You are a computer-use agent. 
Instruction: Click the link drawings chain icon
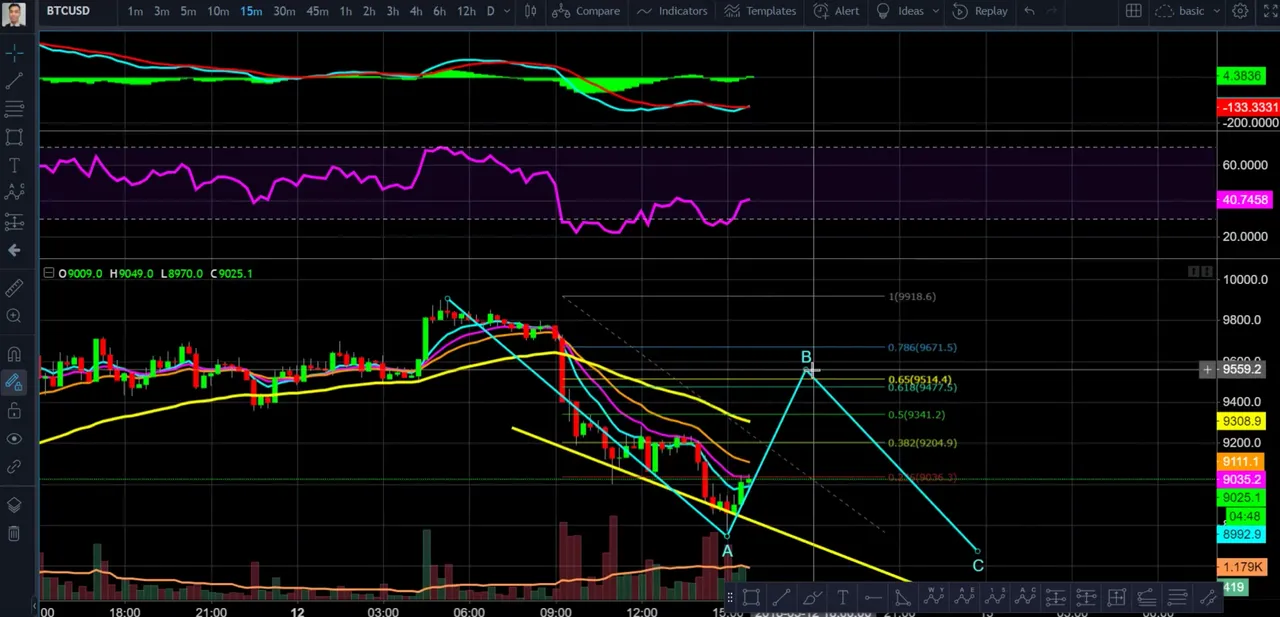[x=14, y=466]
